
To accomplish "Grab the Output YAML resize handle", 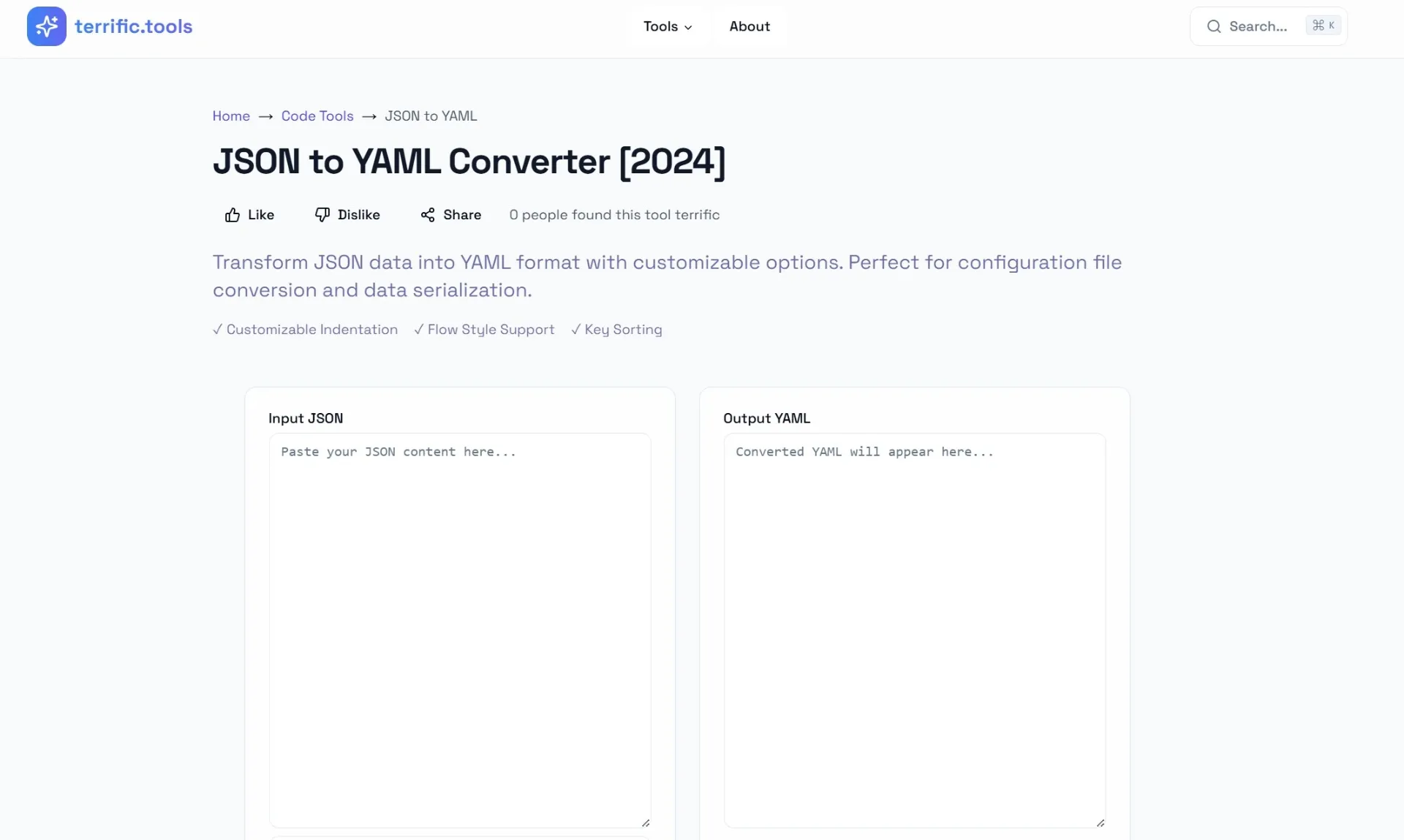I will coord(1101,823).
